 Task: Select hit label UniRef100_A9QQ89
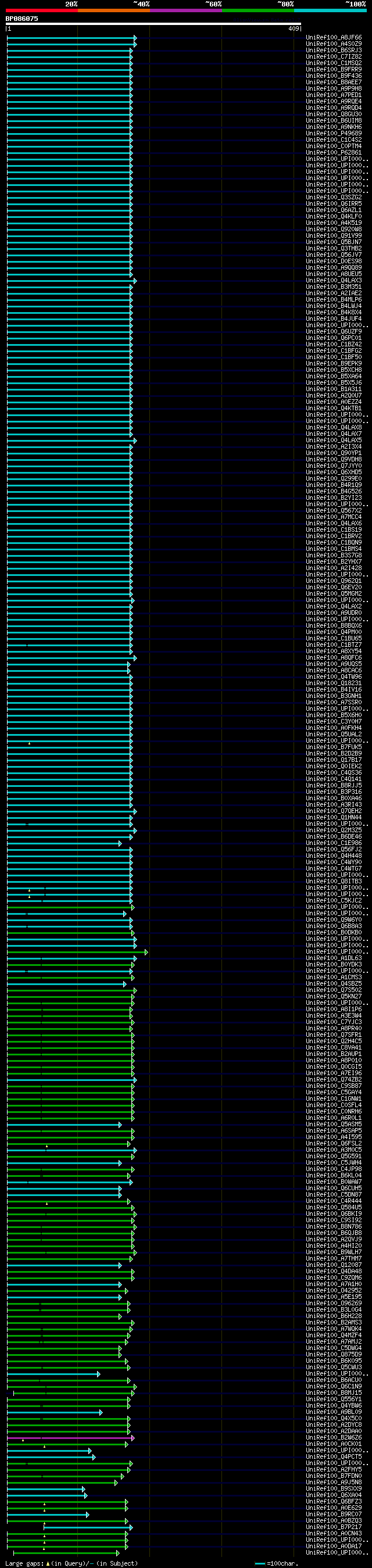[x=334, y=268]
